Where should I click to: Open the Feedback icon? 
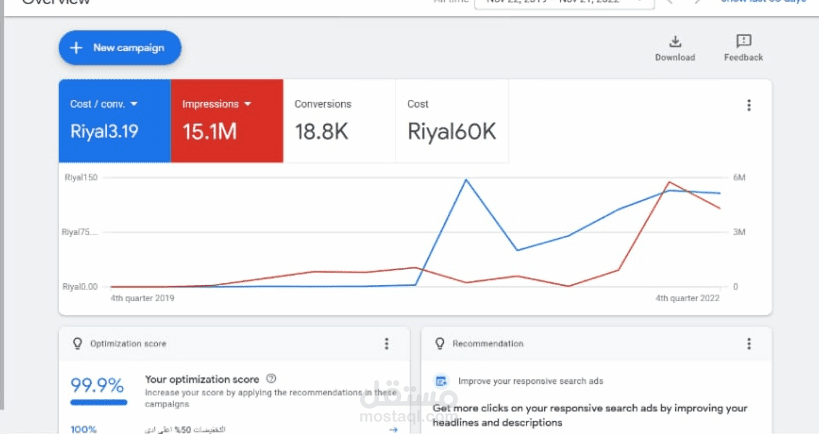[x=743, y=41]
